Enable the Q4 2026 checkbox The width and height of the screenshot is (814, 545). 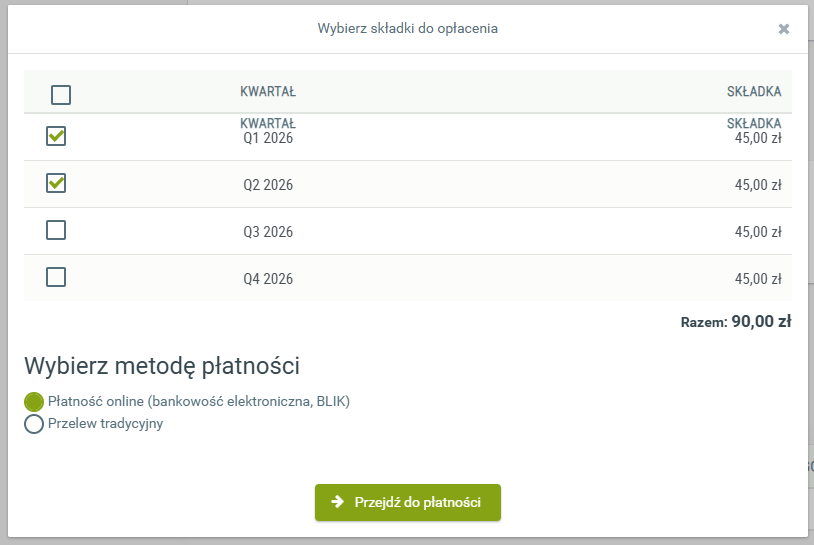tap(57, 277)
